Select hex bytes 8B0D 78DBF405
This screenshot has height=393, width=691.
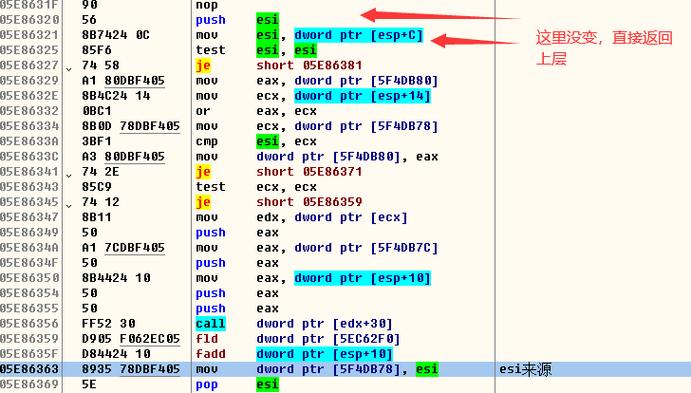[131, 126]
